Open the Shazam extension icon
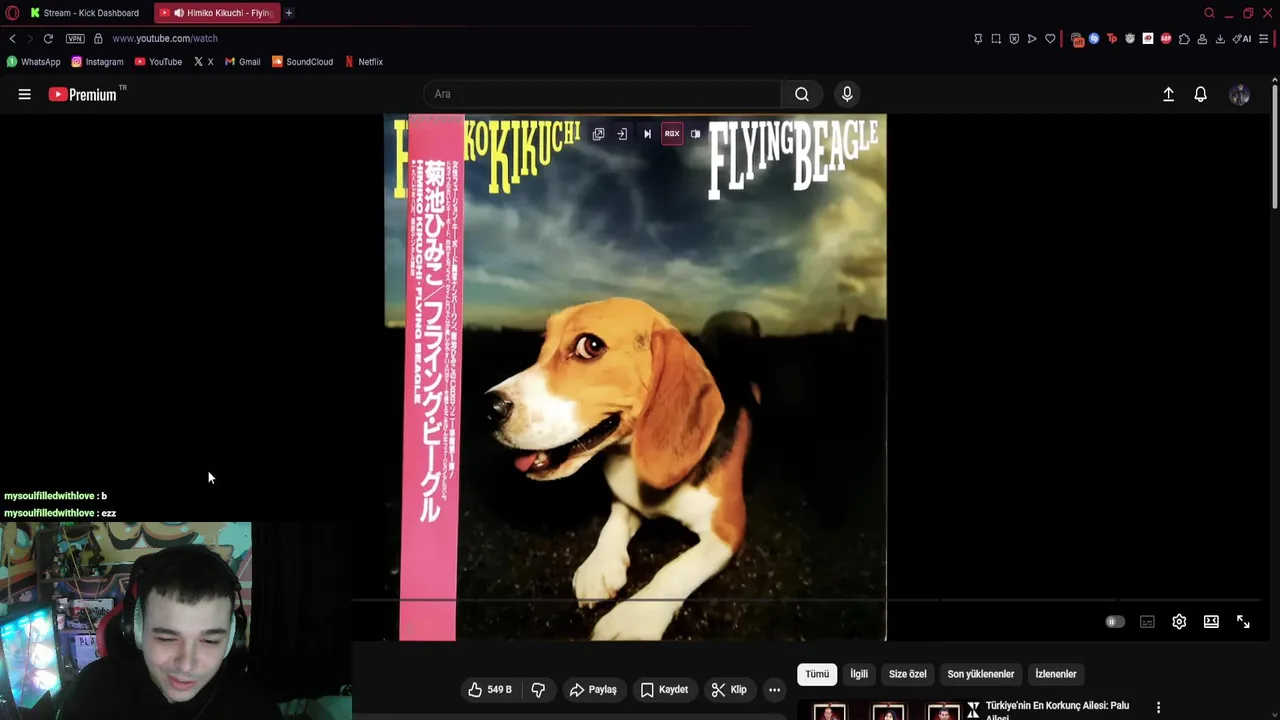This screenshot has width=1280, height=720. click(x=1094, y=39)
